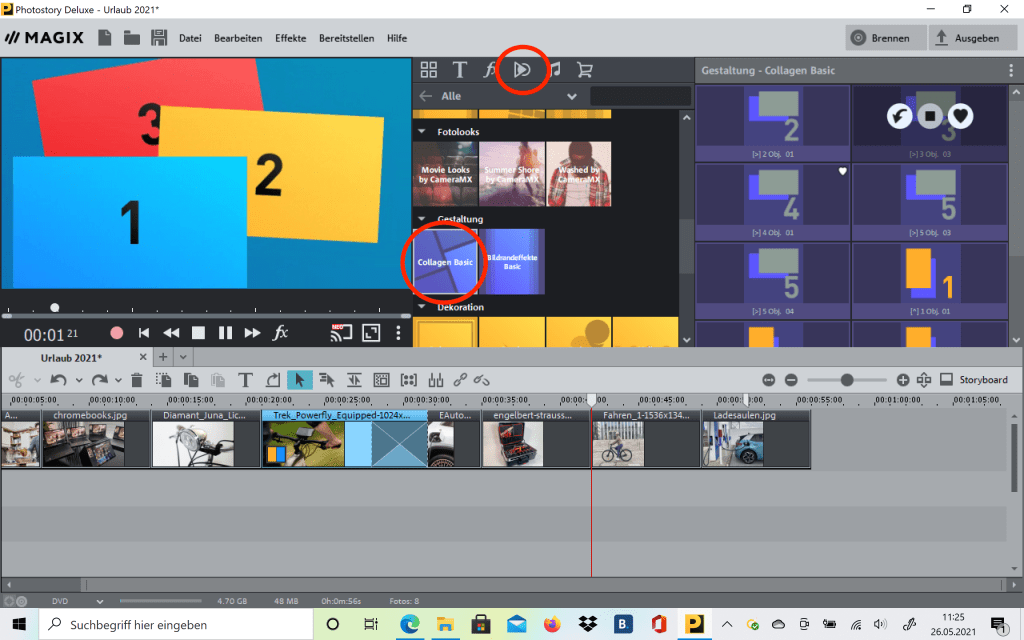The image size is (1024, 640).
Task: Click the timeline zoom slider handle
Action: [x=847, y=379]
